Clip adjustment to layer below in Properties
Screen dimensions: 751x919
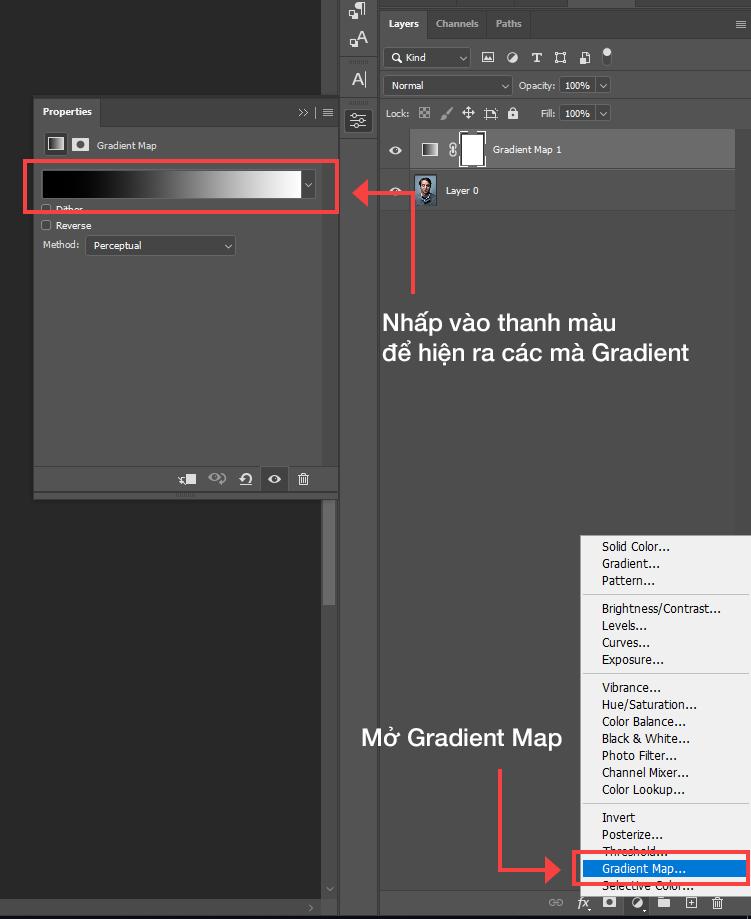188,479
